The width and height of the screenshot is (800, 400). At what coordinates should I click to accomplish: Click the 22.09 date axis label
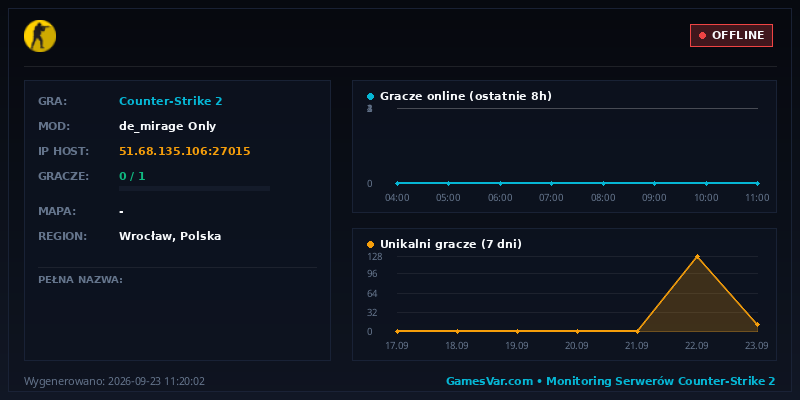696,345
